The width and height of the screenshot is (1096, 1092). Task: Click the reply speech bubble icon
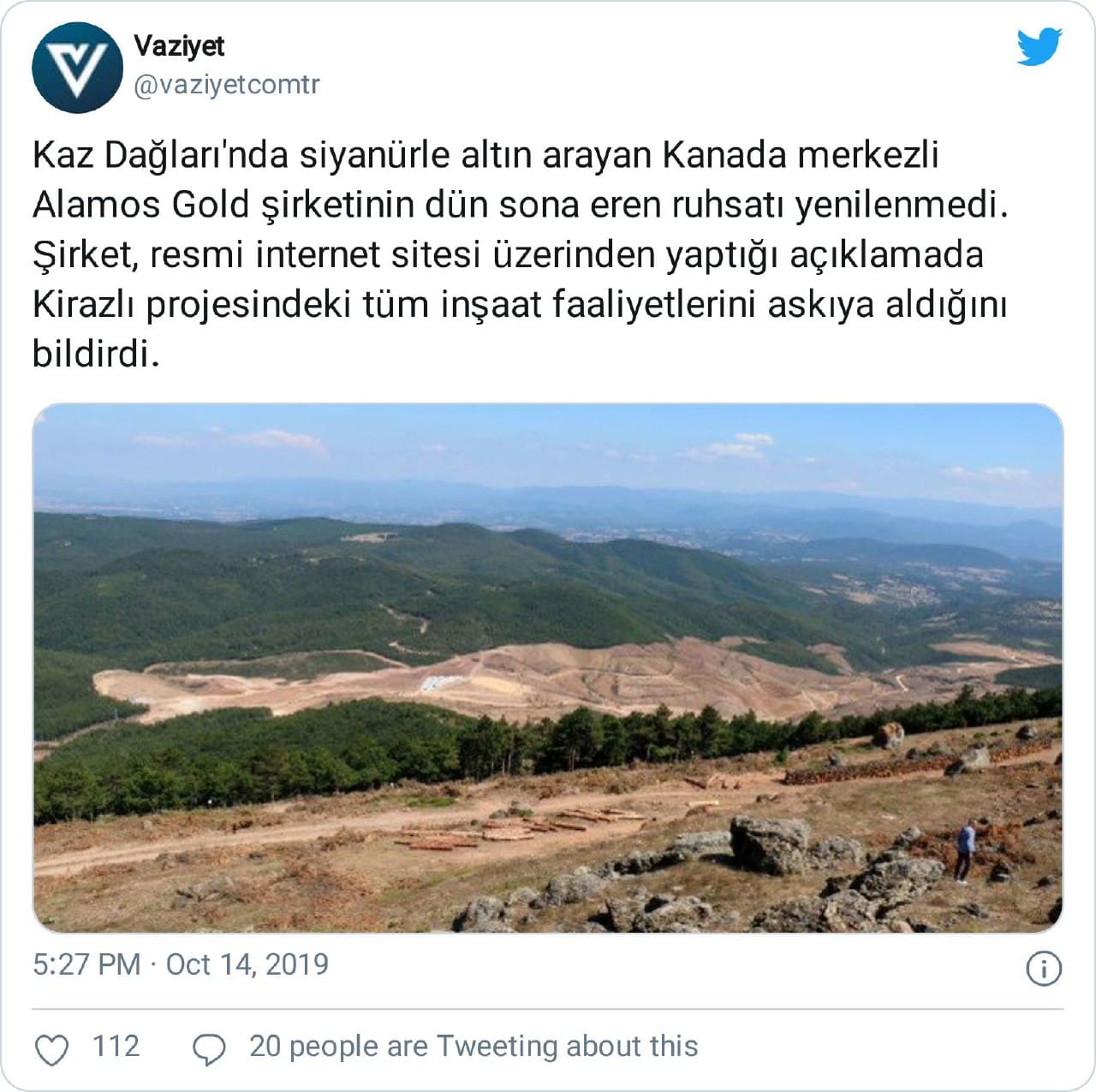210,1049
